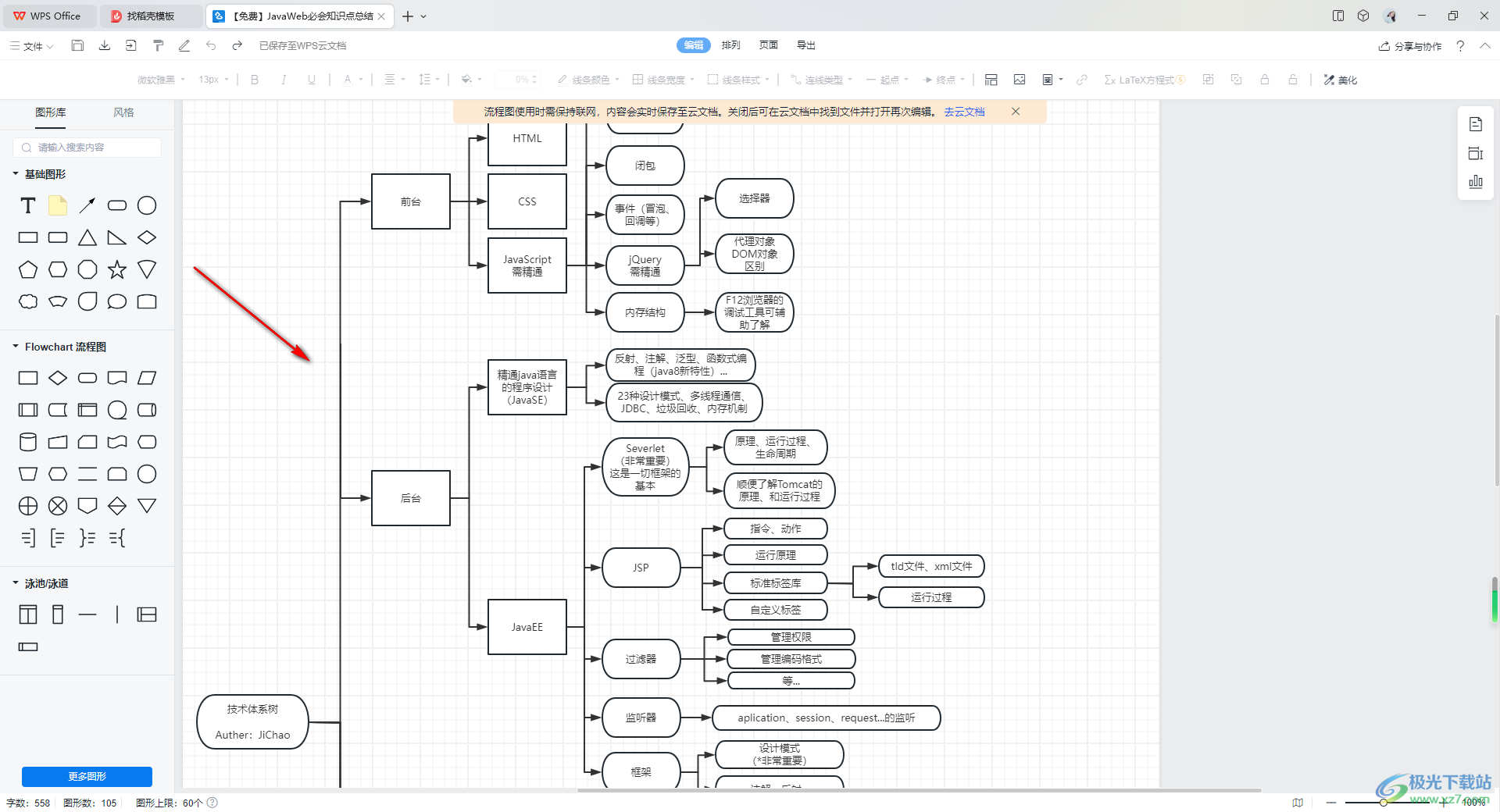Switch to the 图形库 panel tab
The image size is (1500, 812).
point(51,112)
